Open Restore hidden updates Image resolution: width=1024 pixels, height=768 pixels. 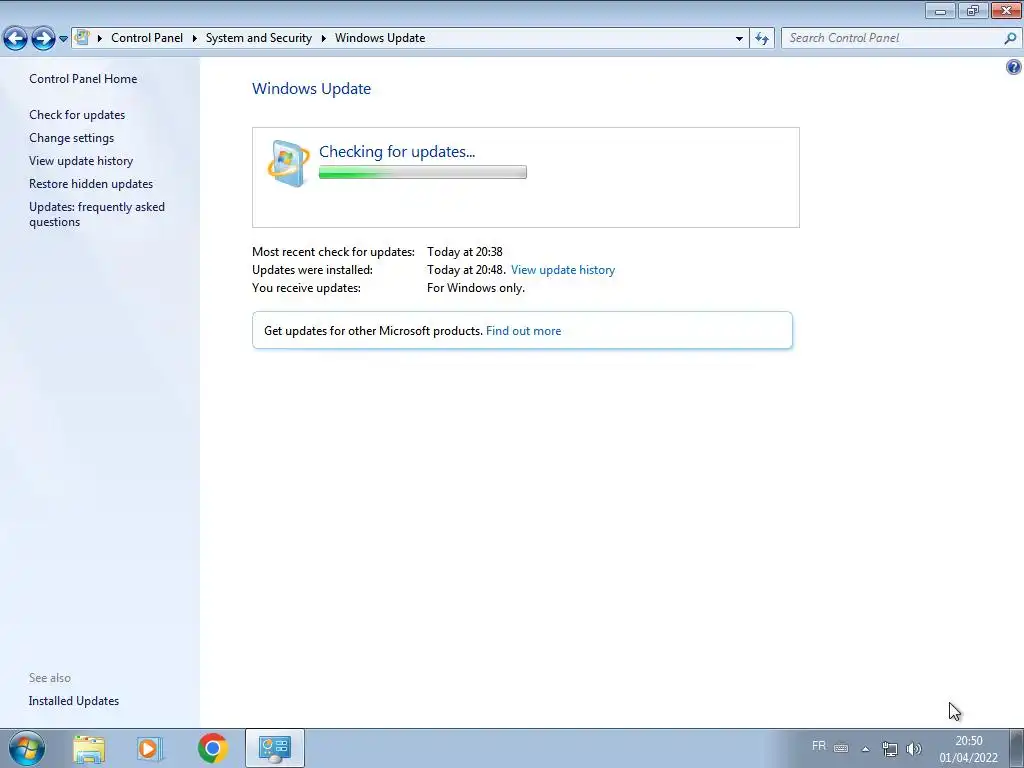pos(91,184)
